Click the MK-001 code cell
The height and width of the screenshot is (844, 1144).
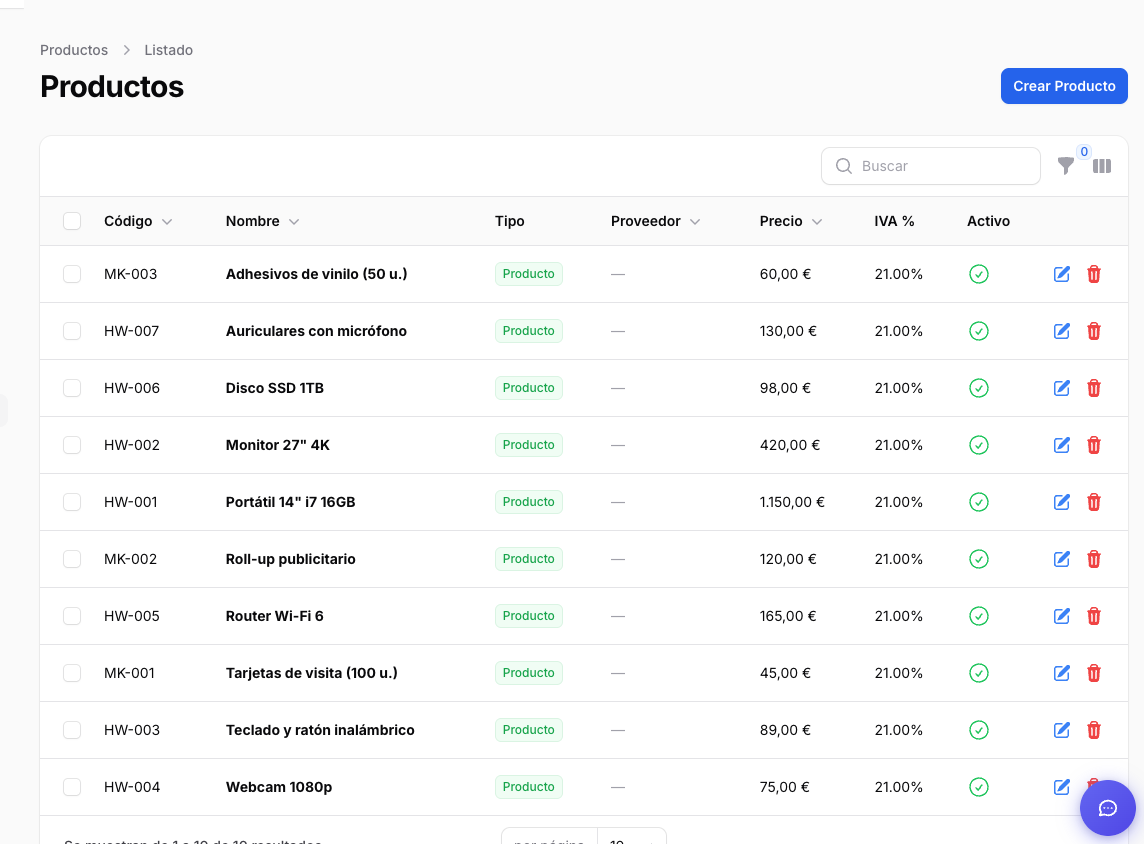pos(129,673)
